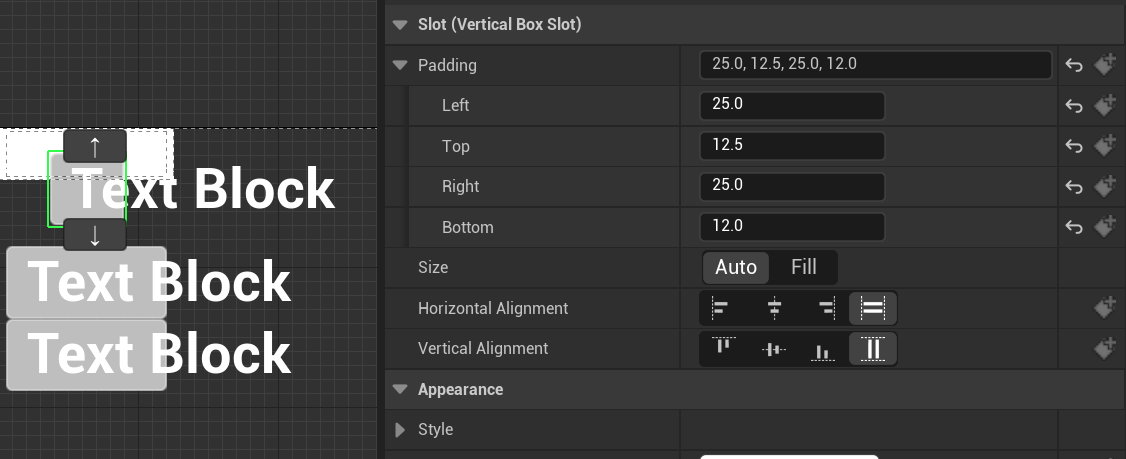Set slot Size to Auto

736,267
